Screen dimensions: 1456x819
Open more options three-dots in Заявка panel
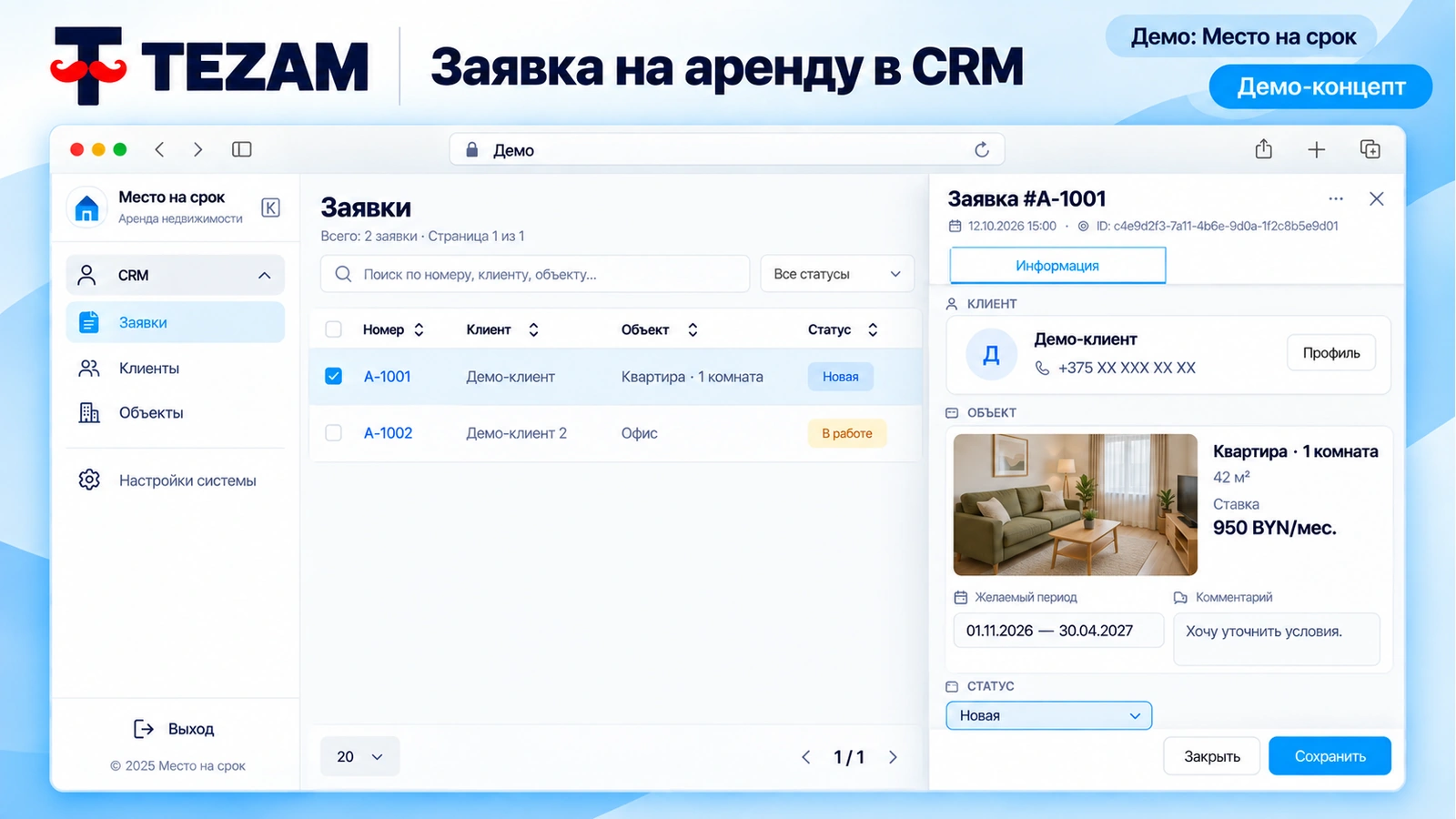(x=1335, y=198)
